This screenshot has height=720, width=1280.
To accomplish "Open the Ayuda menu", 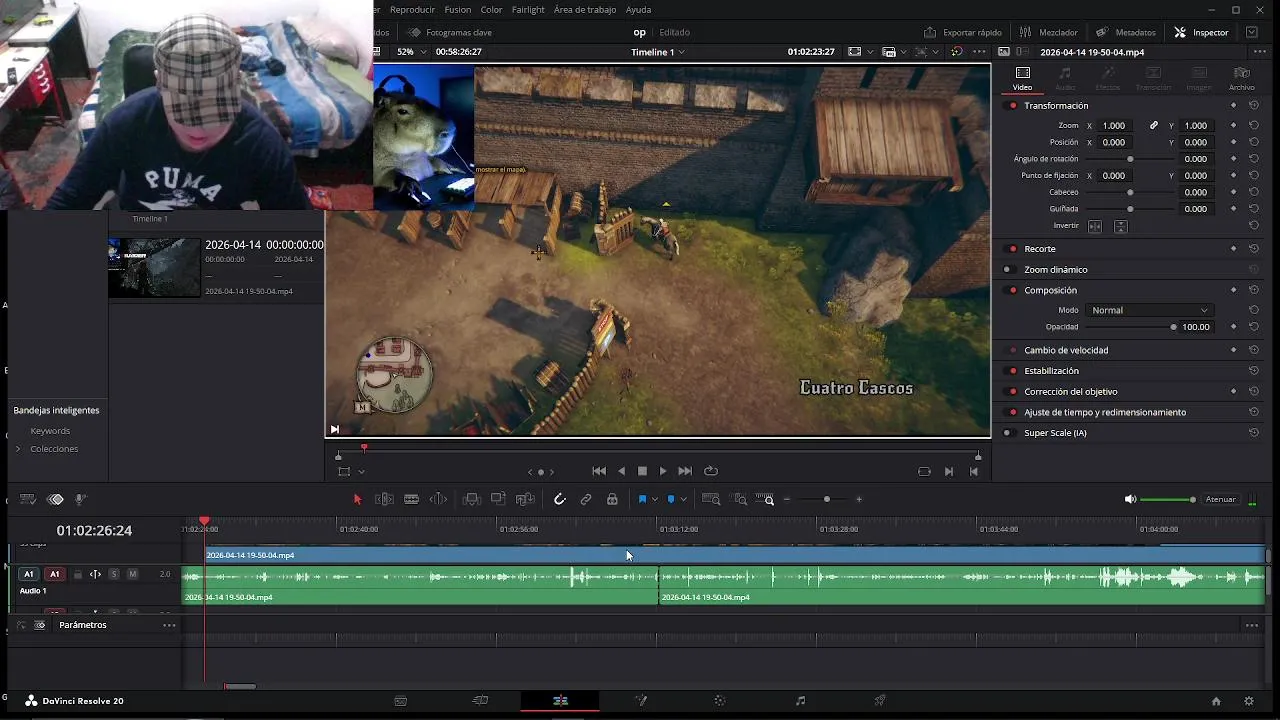I will [638, 10].
